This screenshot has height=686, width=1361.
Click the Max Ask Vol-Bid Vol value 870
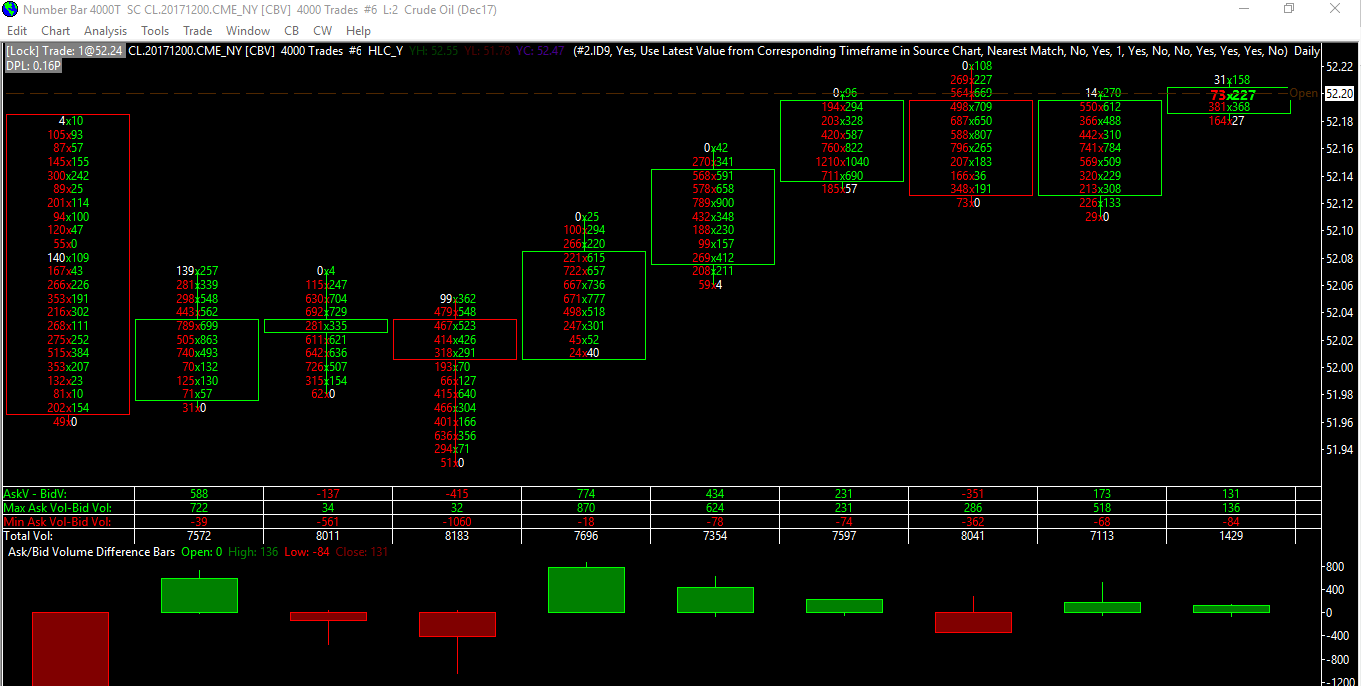pos(586,507)
